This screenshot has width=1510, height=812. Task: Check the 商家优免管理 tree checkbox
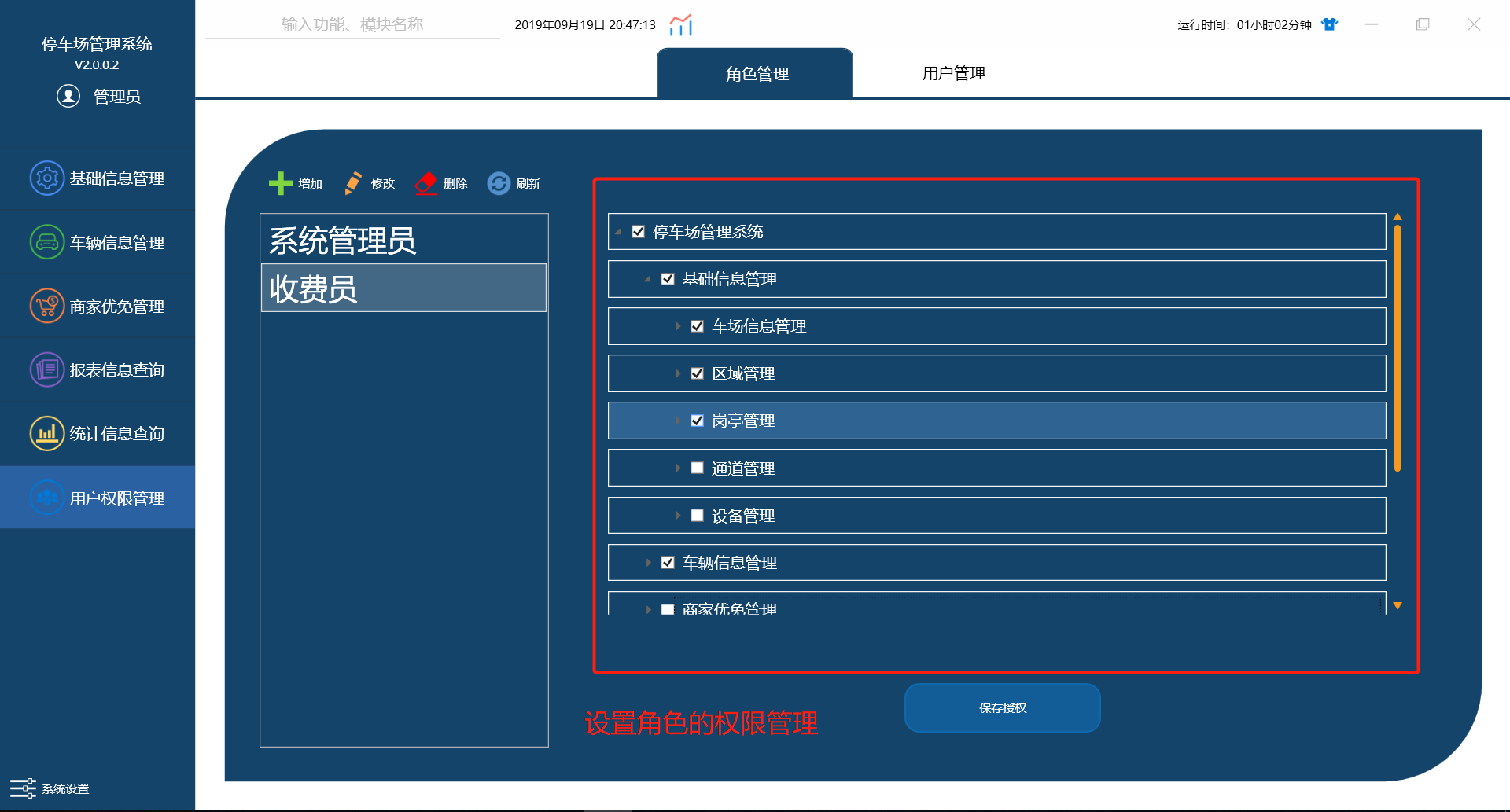[668, 609]
